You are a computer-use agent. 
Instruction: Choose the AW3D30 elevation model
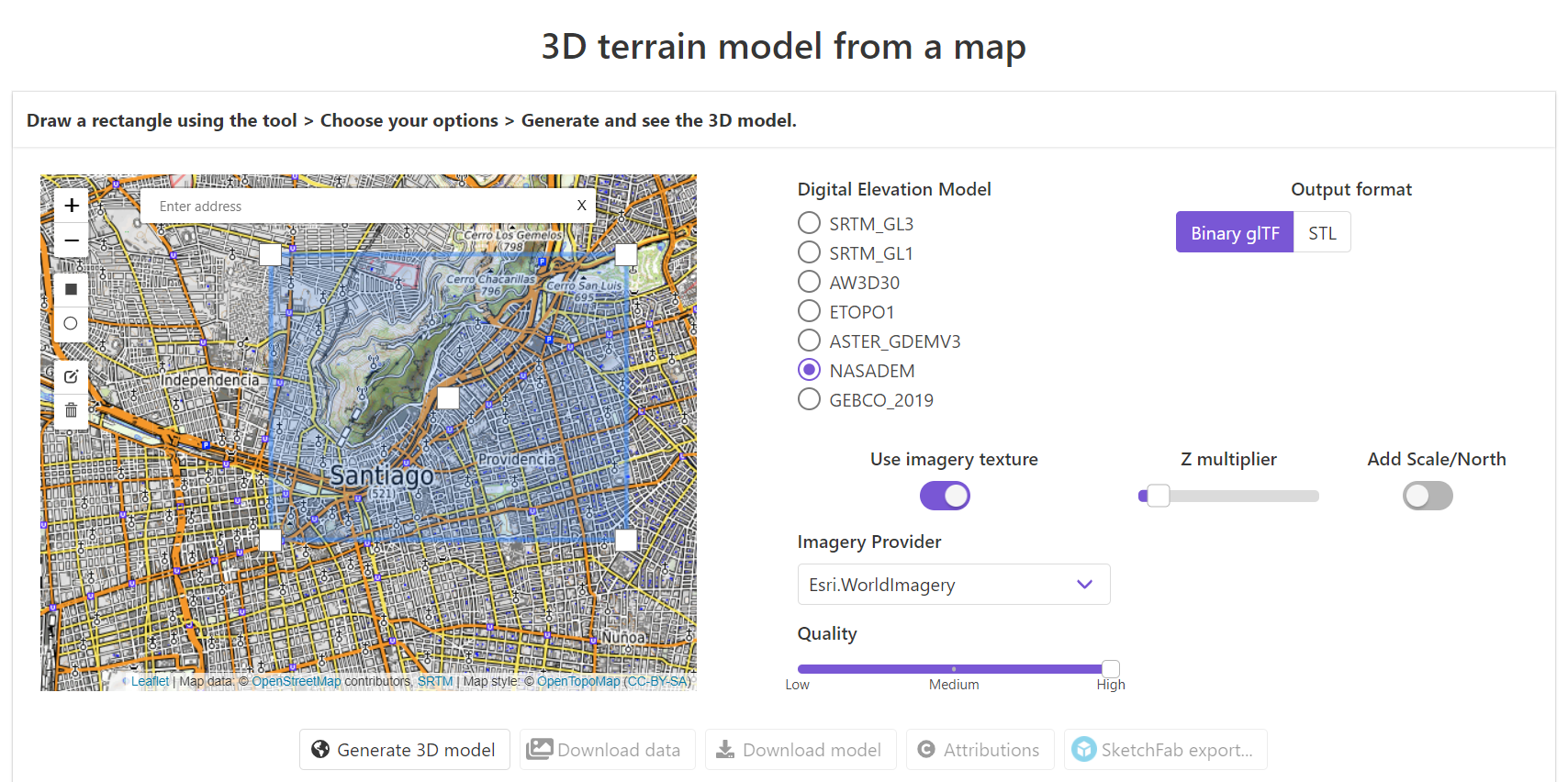809,282
